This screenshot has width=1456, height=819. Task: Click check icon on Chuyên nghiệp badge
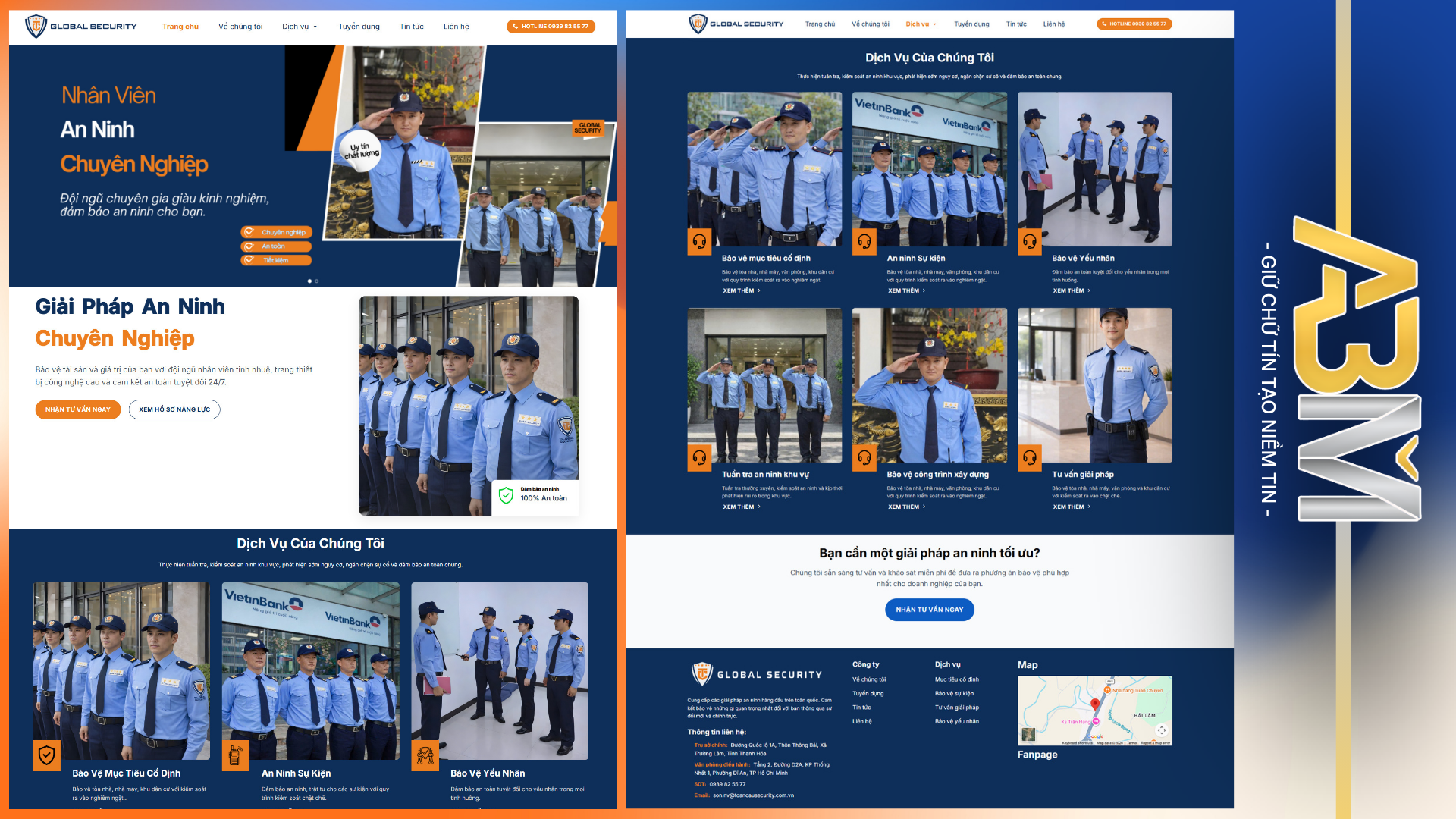[x=249, y=232]
